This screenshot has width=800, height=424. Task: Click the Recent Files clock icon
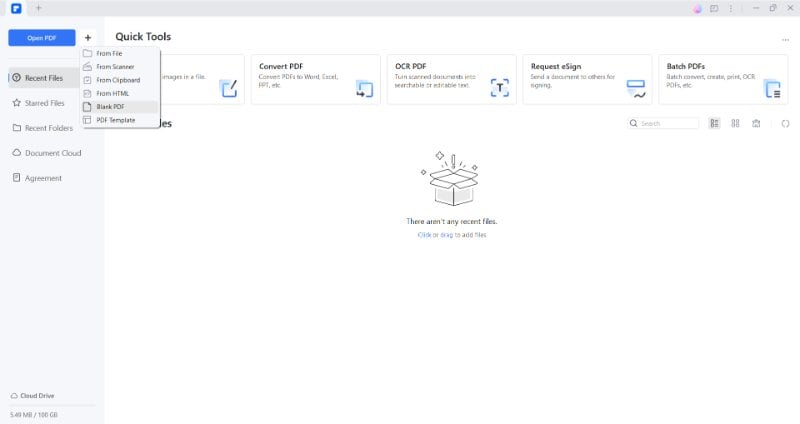16,78
